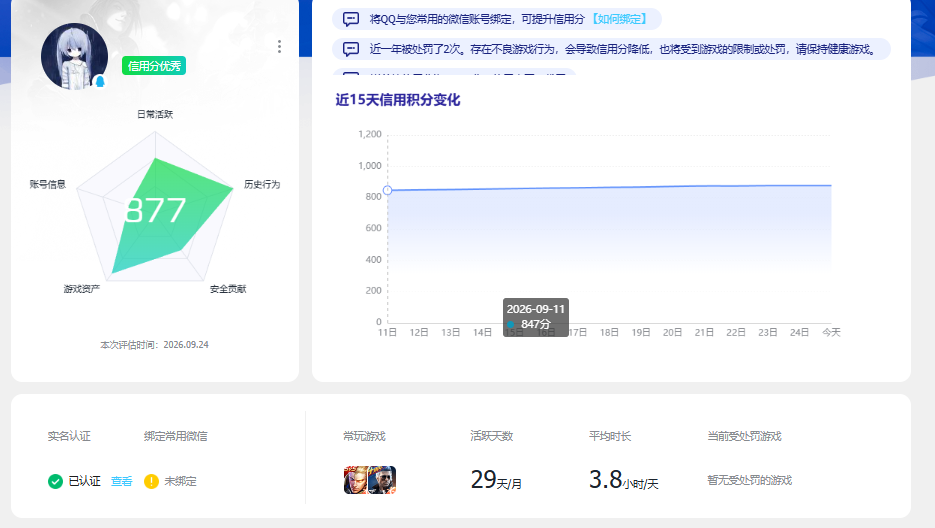Click the 本次评估时间 date text
The height and width of the screenshot is (528, 935).
[x=154, y=345]
